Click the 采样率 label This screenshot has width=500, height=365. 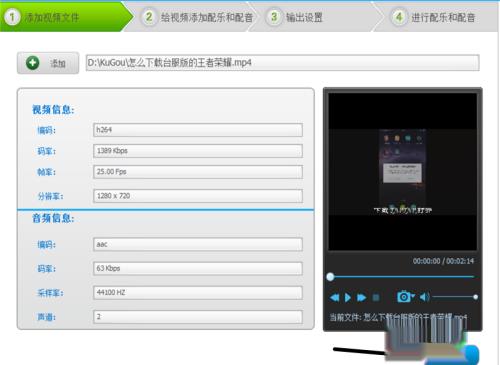50,293
